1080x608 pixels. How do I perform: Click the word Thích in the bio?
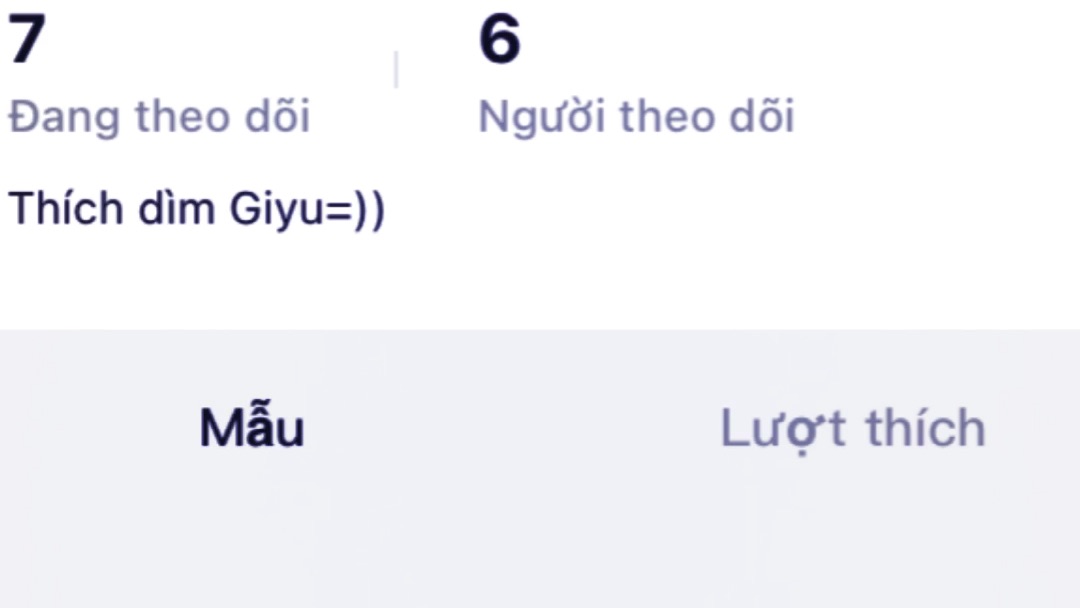coord(65,208)
